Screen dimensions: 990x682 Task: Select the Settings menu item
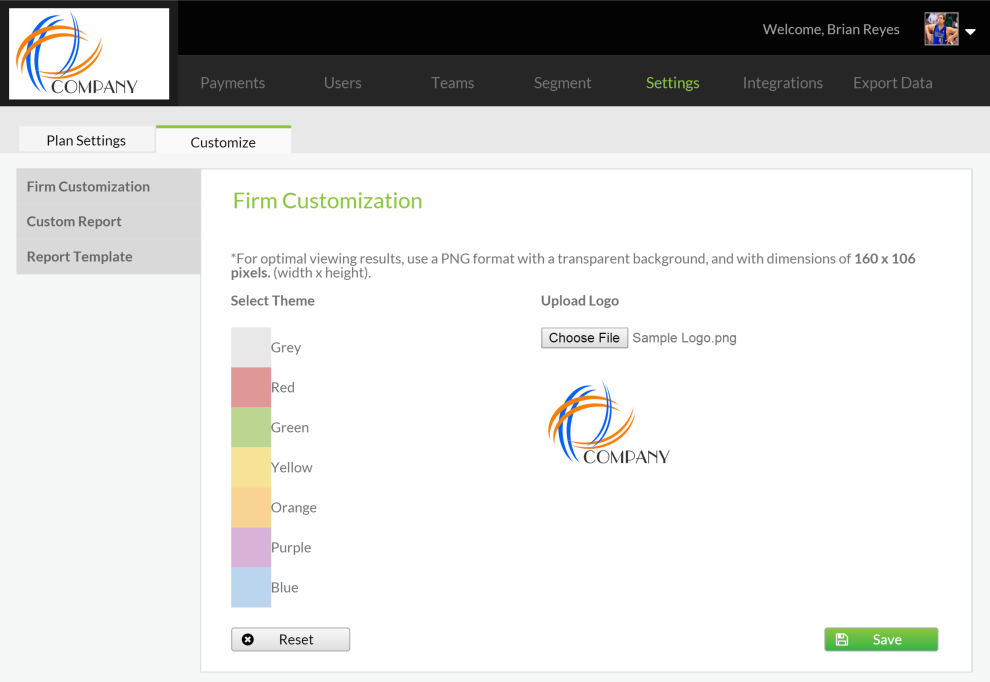[672, 83]
